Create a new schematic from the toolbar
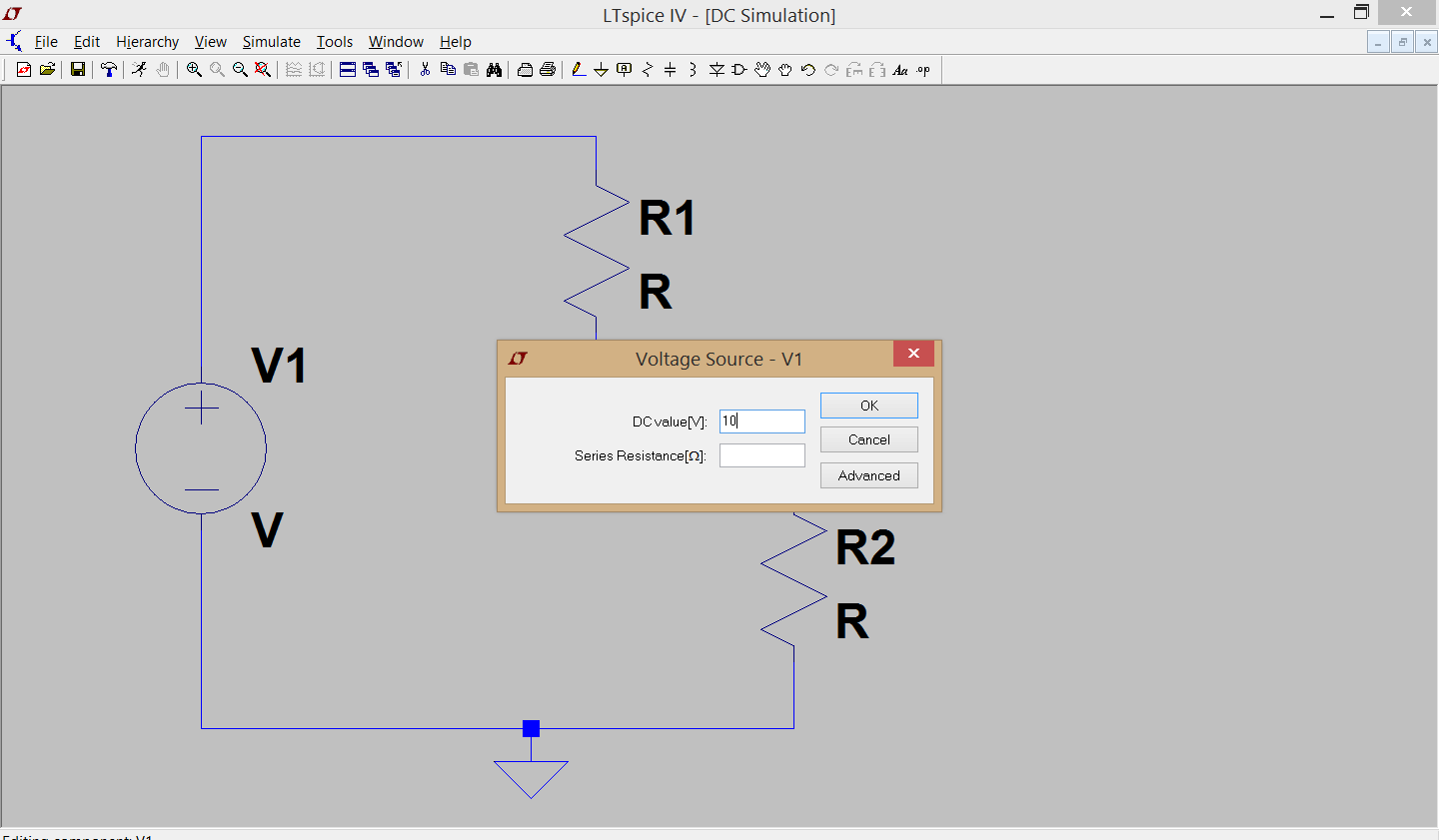The height and width of the screenshot is (840, 1439). click(24, 70)
